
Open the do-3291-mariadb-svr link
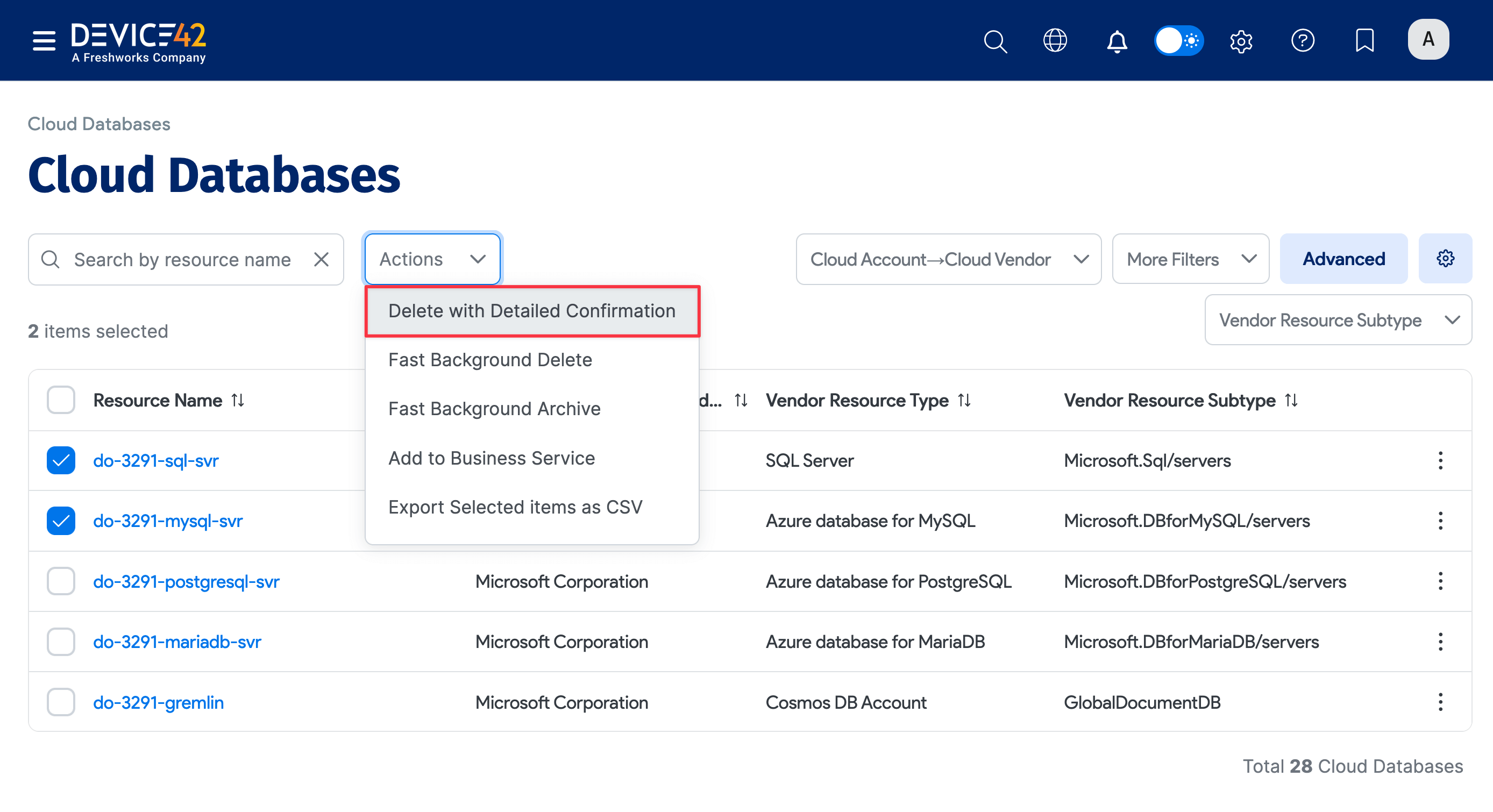point(177,642)
